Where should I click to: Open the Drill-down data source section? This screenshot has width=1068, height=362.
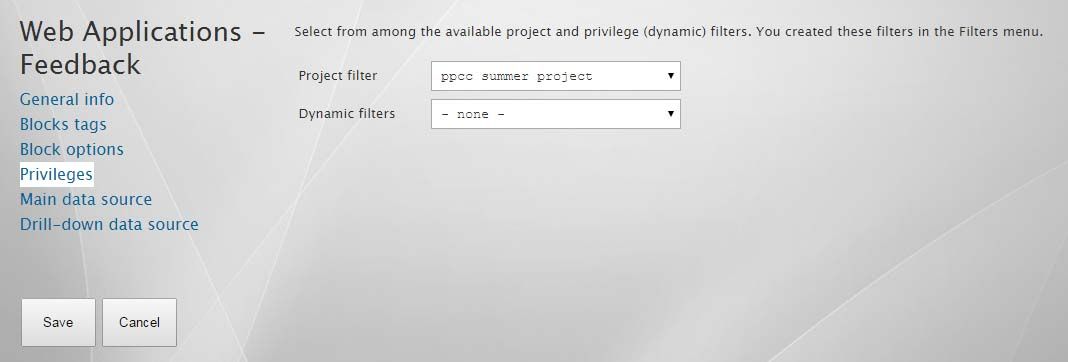pyautogui.click(x=109, y=224)
